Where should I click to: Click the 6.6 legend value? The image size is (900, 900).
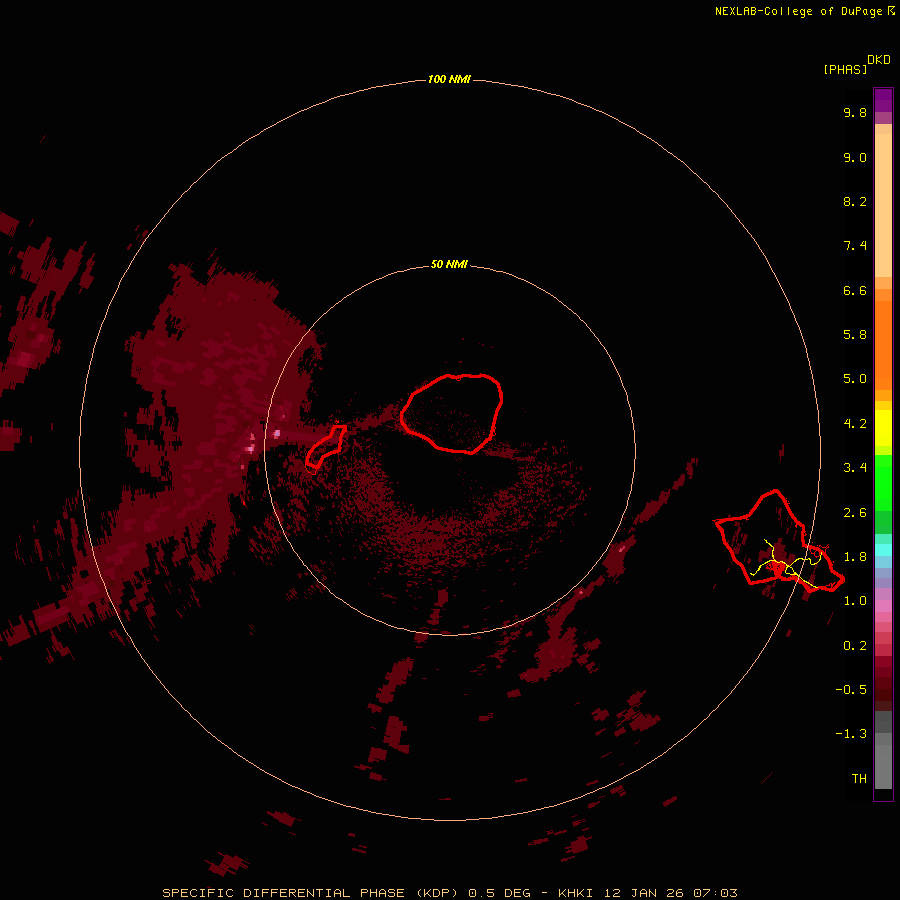855,290
